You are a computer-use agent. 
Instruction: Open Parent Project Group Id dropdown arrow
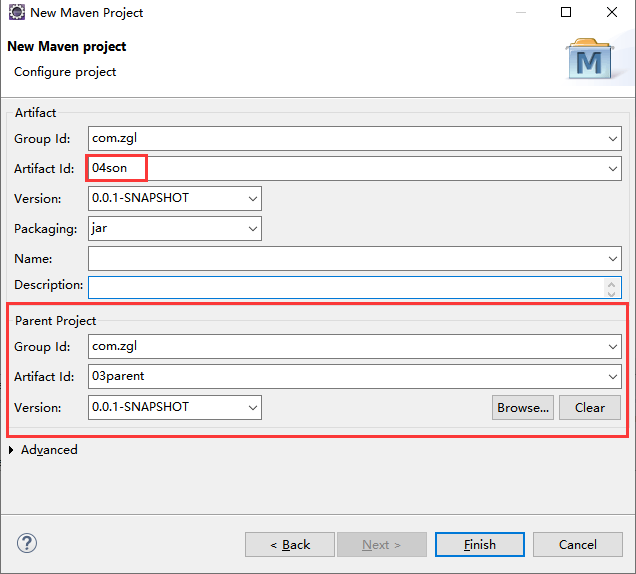tap(612, 347)
